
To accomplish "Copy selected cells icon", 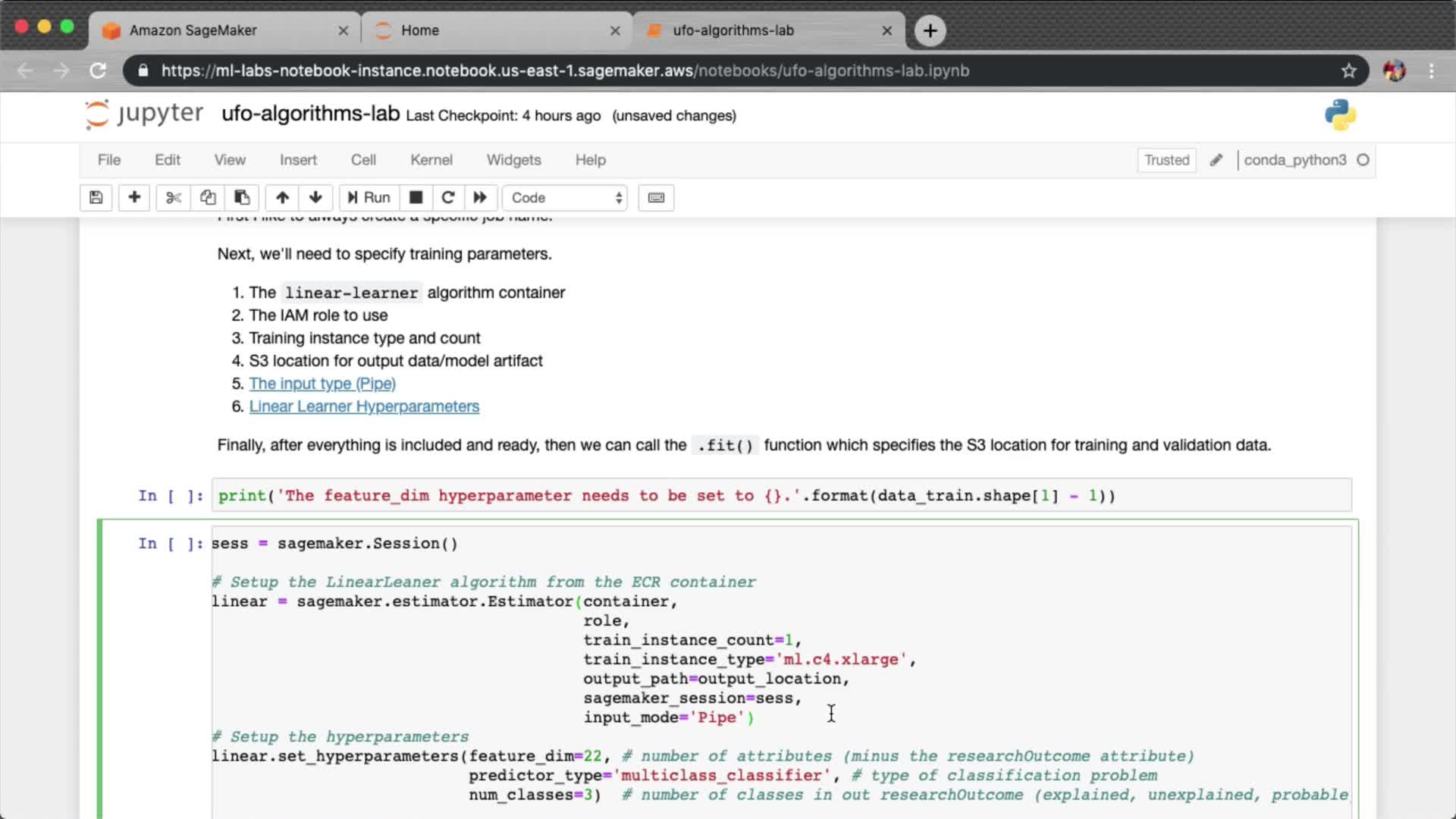I will [x=207, y=197].
